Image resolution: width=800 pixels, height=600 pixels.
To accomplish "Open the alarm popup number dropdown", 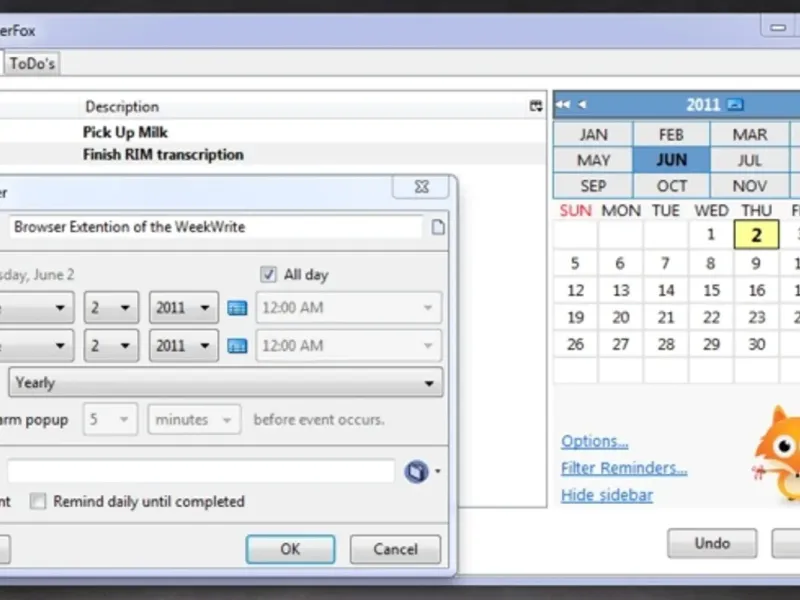I will point(110,419).
